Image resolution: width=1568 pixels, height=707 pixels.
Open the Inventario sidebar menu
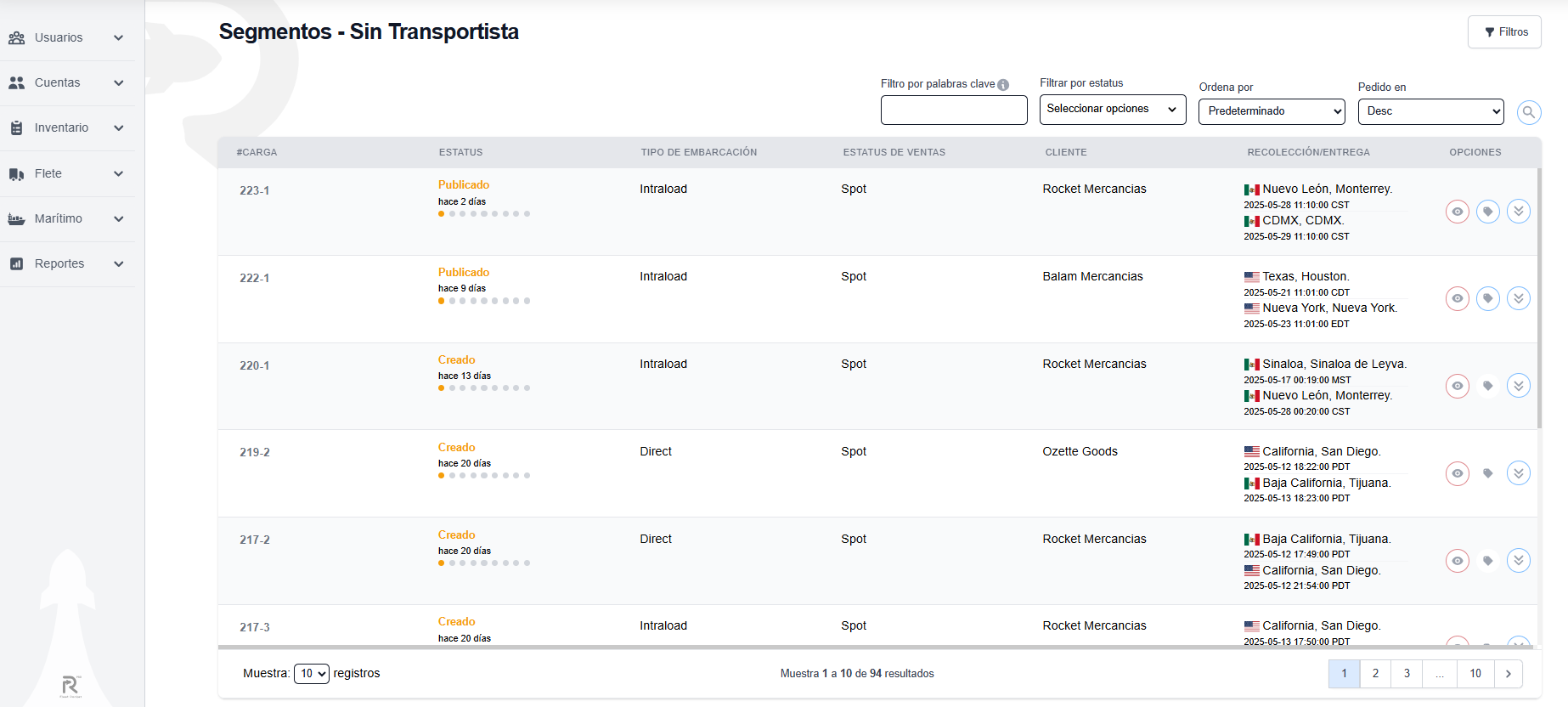tap(67, 128)
